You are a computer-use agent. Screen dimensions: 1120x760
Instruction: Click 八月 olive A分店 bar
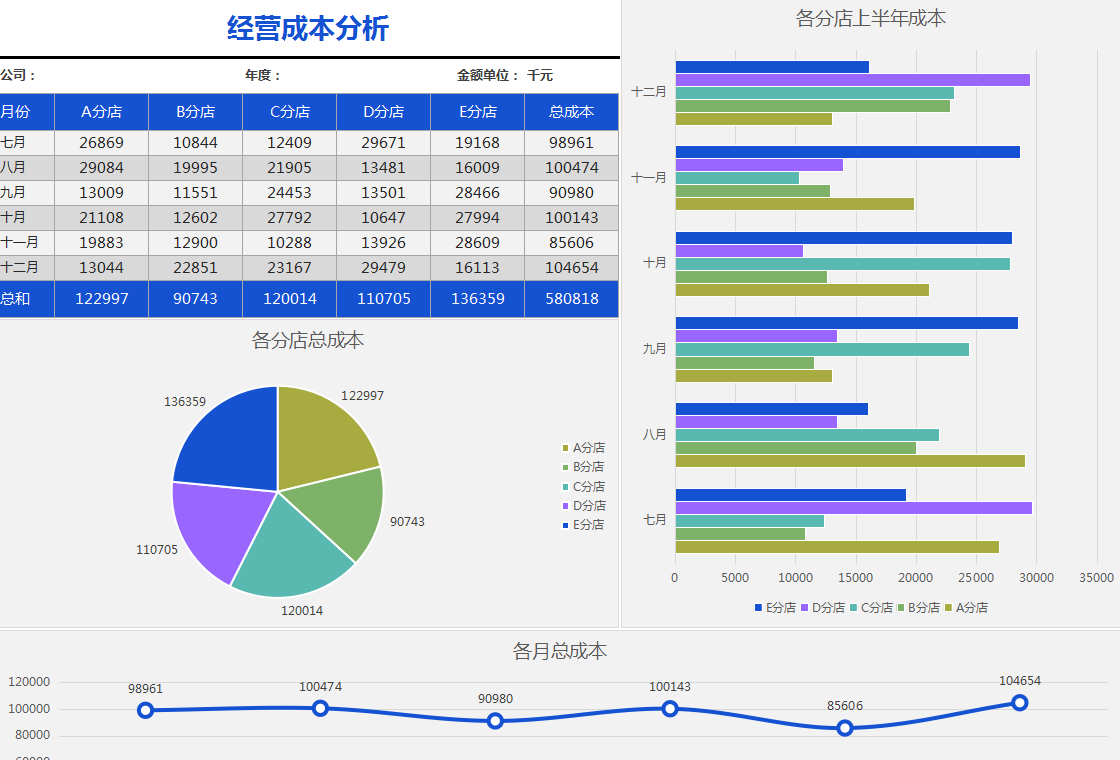pyautogui.click(x=850, y=461)
